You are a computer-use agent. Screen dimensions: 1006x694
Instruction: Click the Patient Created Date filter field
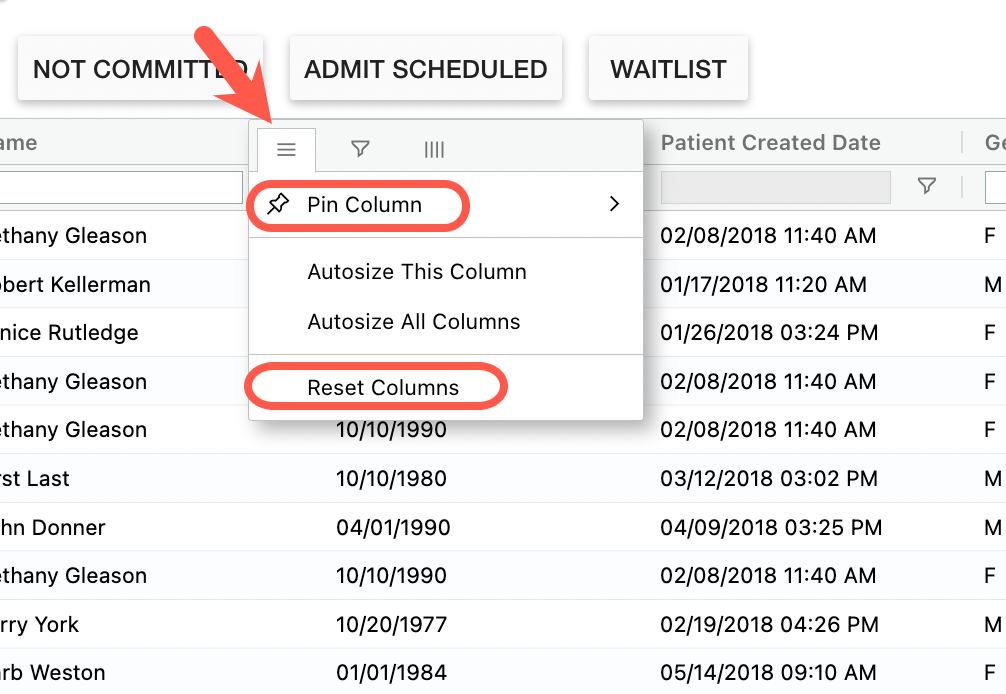pyautogui.click(x=775, y=187)
